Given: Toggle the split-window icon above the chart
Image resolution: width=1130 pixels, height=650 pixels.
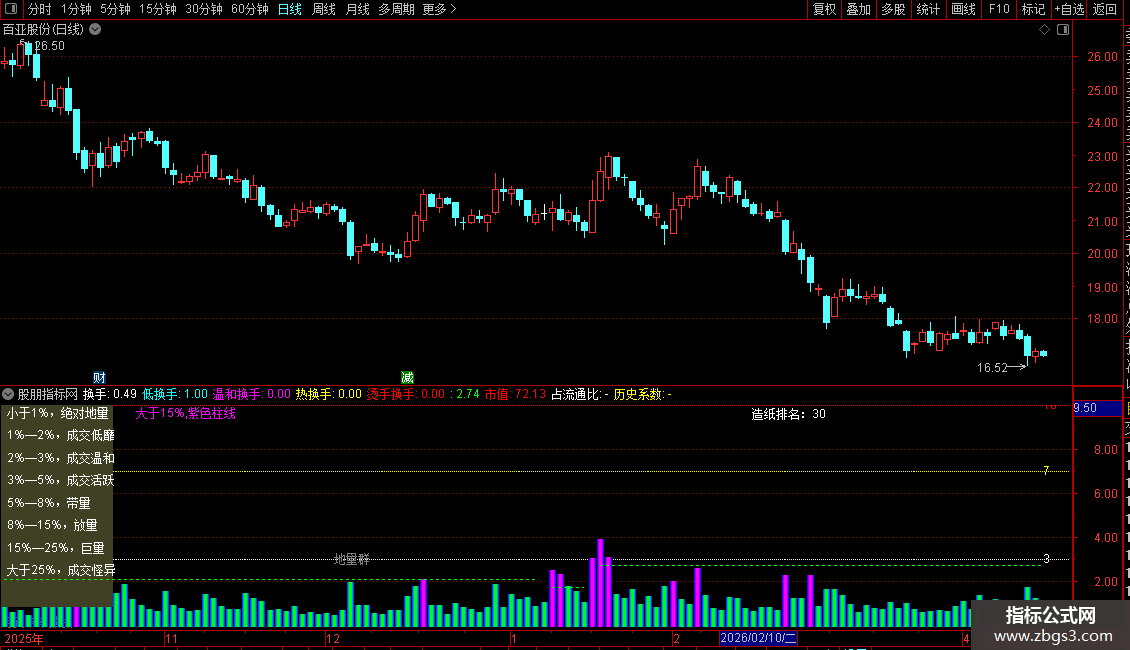Looking at the screenshot, I should pos(1063,30).
